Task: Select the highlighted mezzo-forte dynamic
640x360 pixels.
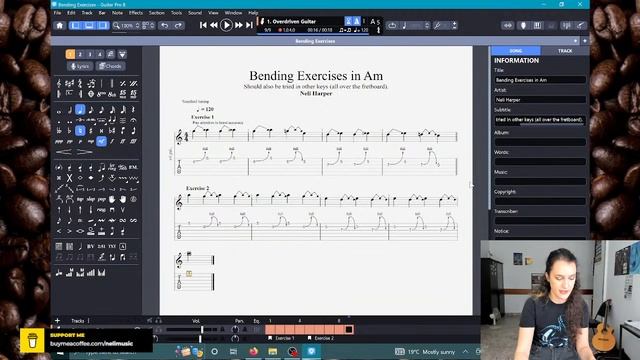Action: (101, 141)
